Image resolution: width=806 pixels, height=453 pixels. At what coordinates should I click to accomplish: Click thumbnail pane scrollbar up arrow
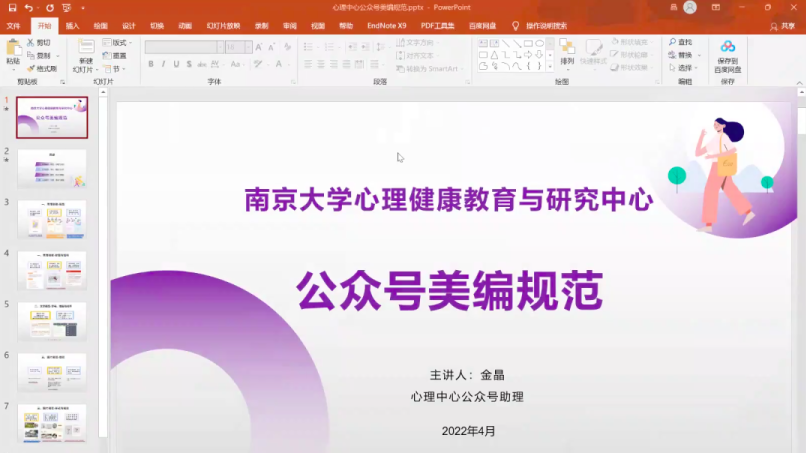[x=103, y=92]
